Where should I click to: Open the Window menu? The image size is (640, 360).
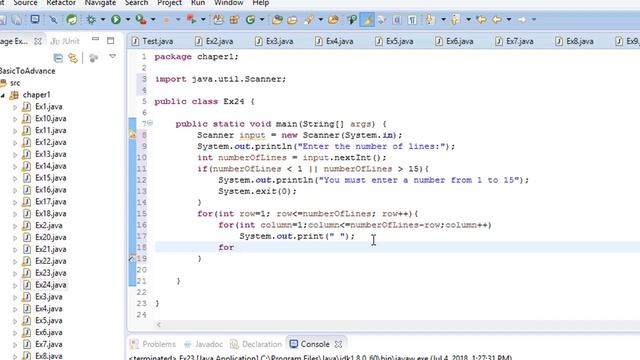[229, 3]
